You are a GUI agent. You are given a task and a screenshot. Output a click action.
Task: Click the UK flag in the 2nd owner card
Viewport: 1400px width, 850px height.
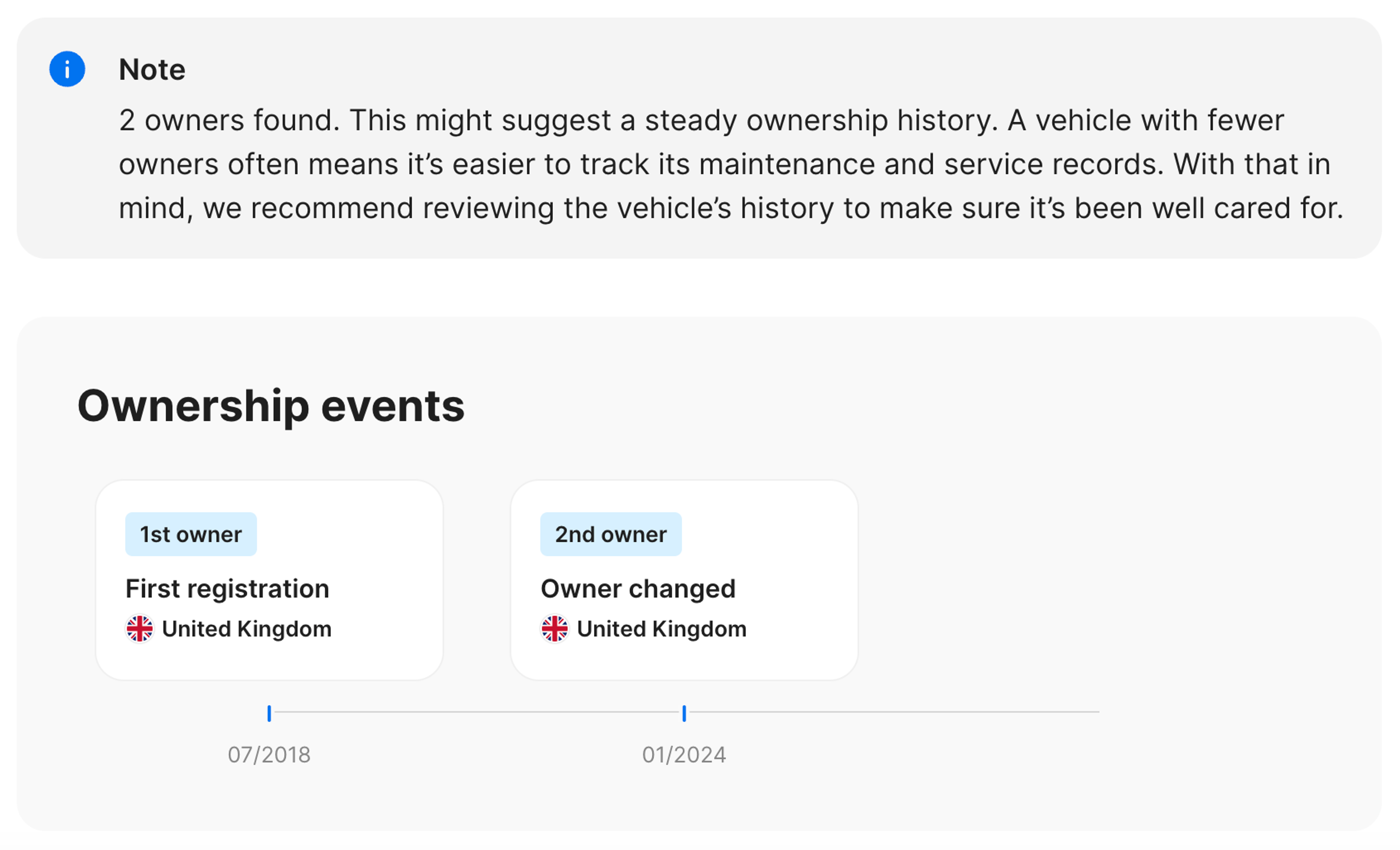[x=554, y=629]
